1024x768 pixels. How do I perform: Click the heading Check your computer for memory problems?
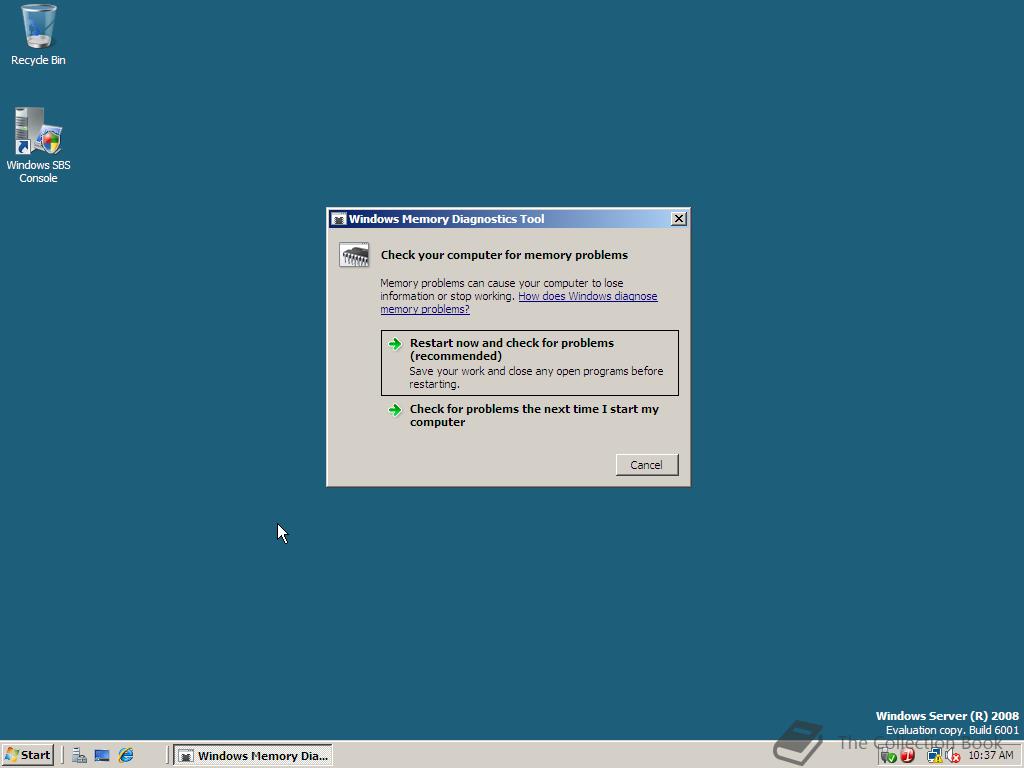pyautogui.click(x=504, y=255)
